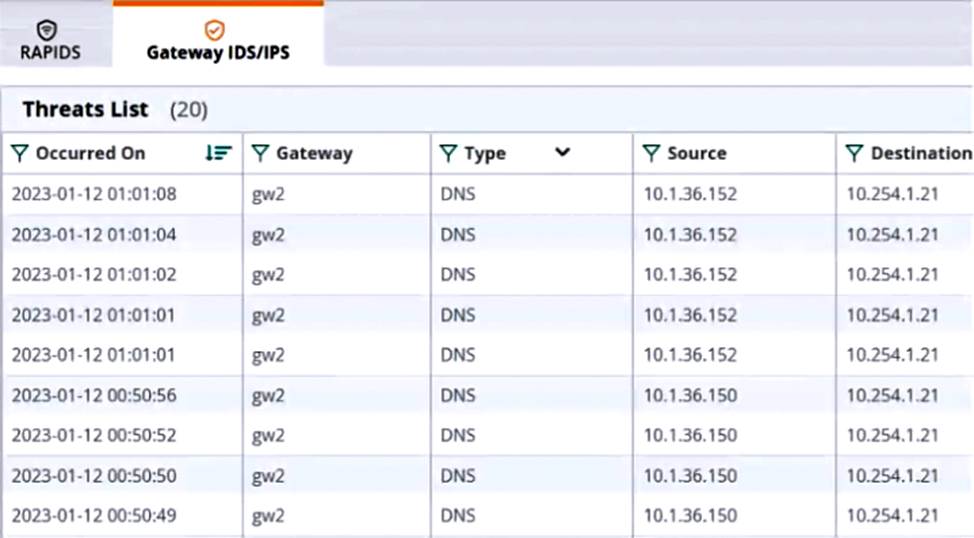Select threat row at 2023-01-12 01:01:04

click(94, 235)
